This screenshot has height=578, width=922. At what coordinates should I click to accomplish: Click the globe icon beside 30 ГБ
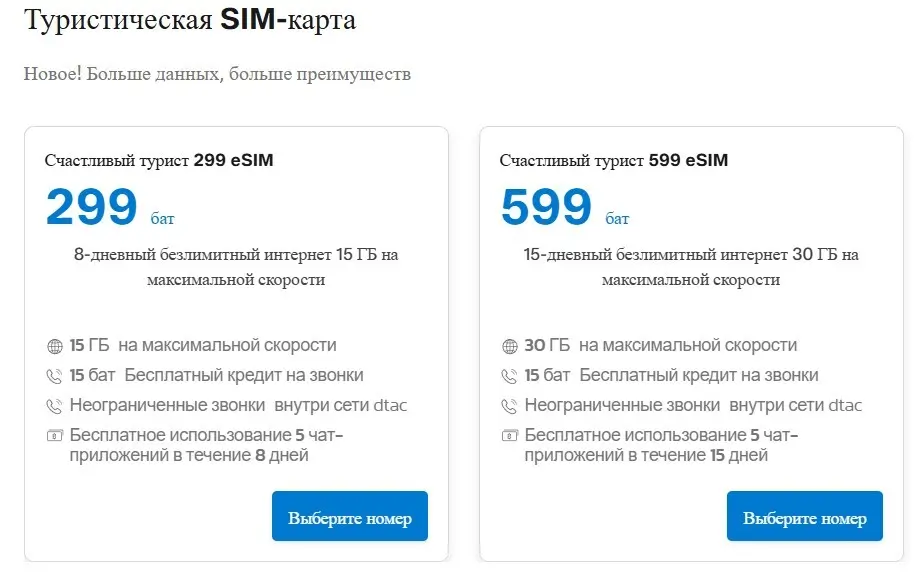coord(510,346)
